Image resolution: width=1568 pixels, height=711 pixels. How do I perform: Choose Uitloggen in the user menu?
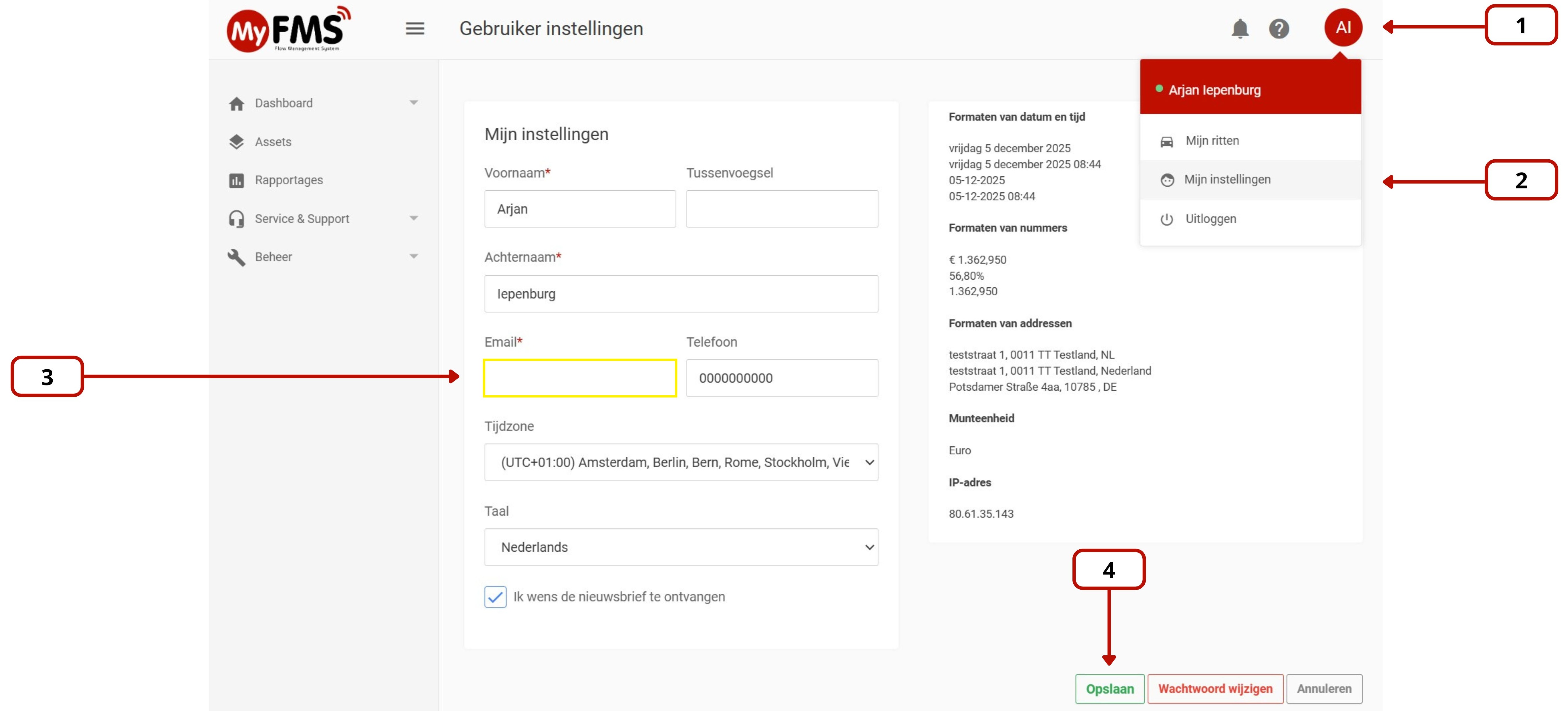click(x=1210, y=219)
